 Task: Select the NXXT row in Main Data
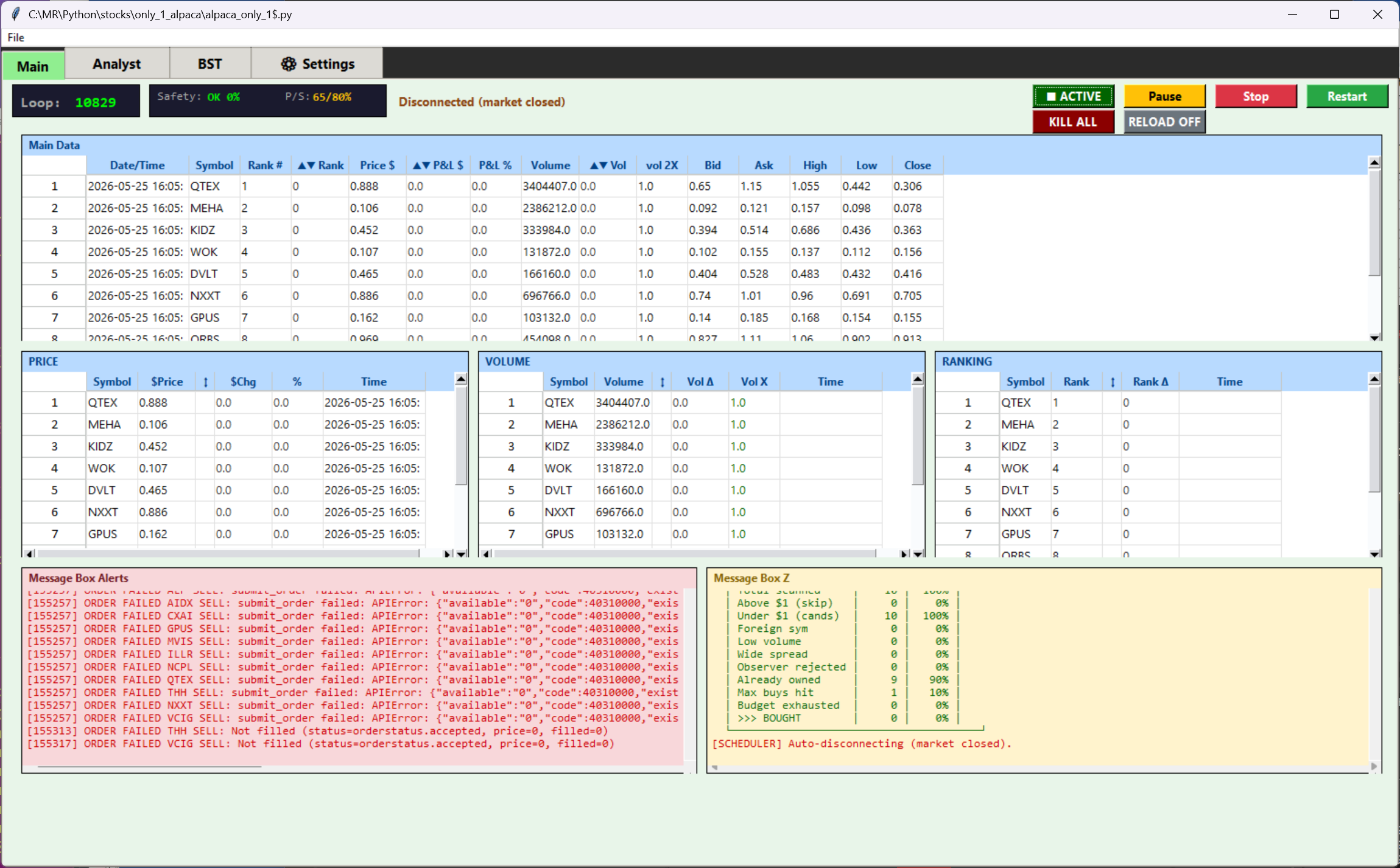(482, 296)
